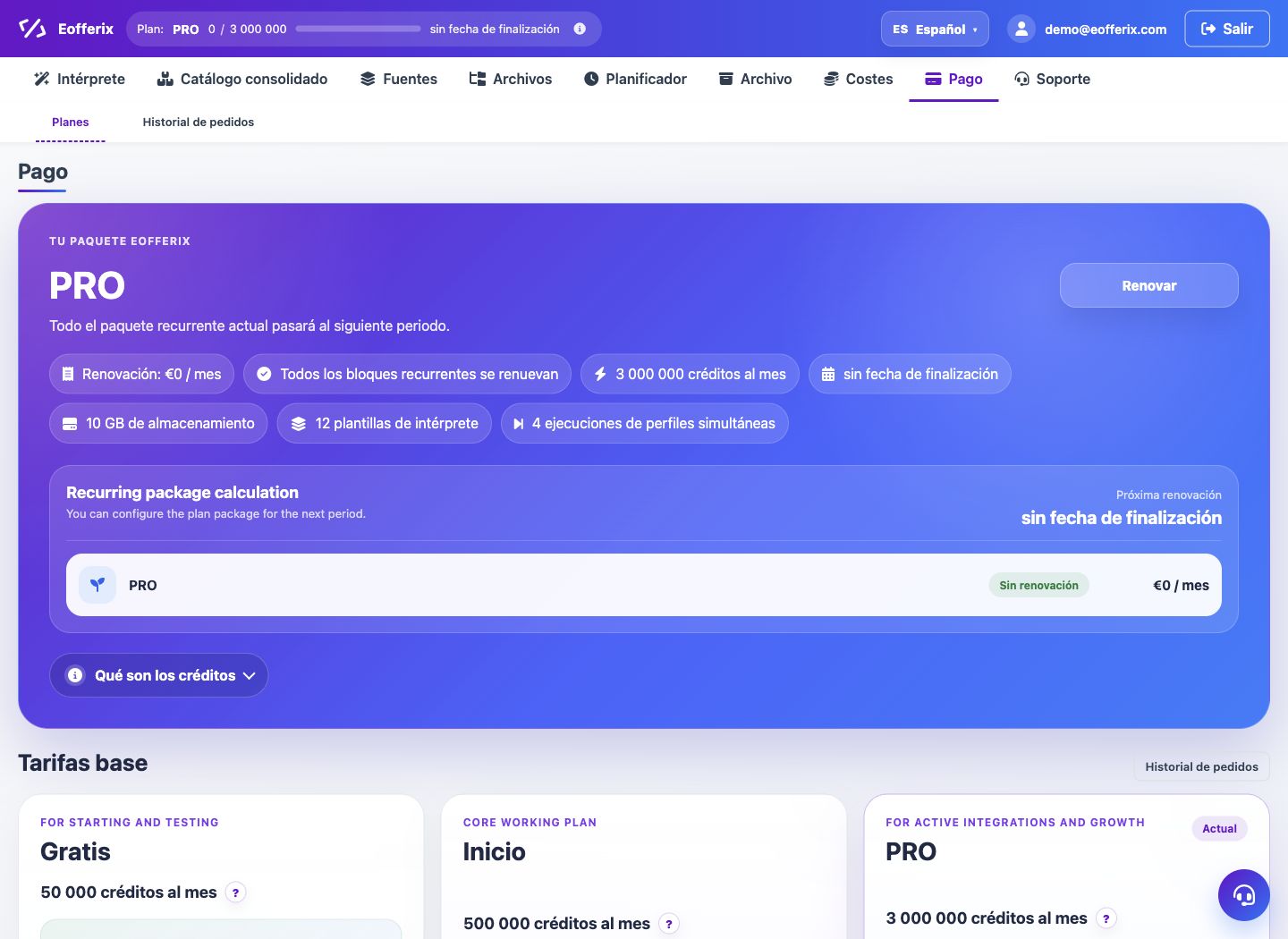Click the plan info circle icon
Viewport: 1288px width, 939px height.
[x=580, y=29]
